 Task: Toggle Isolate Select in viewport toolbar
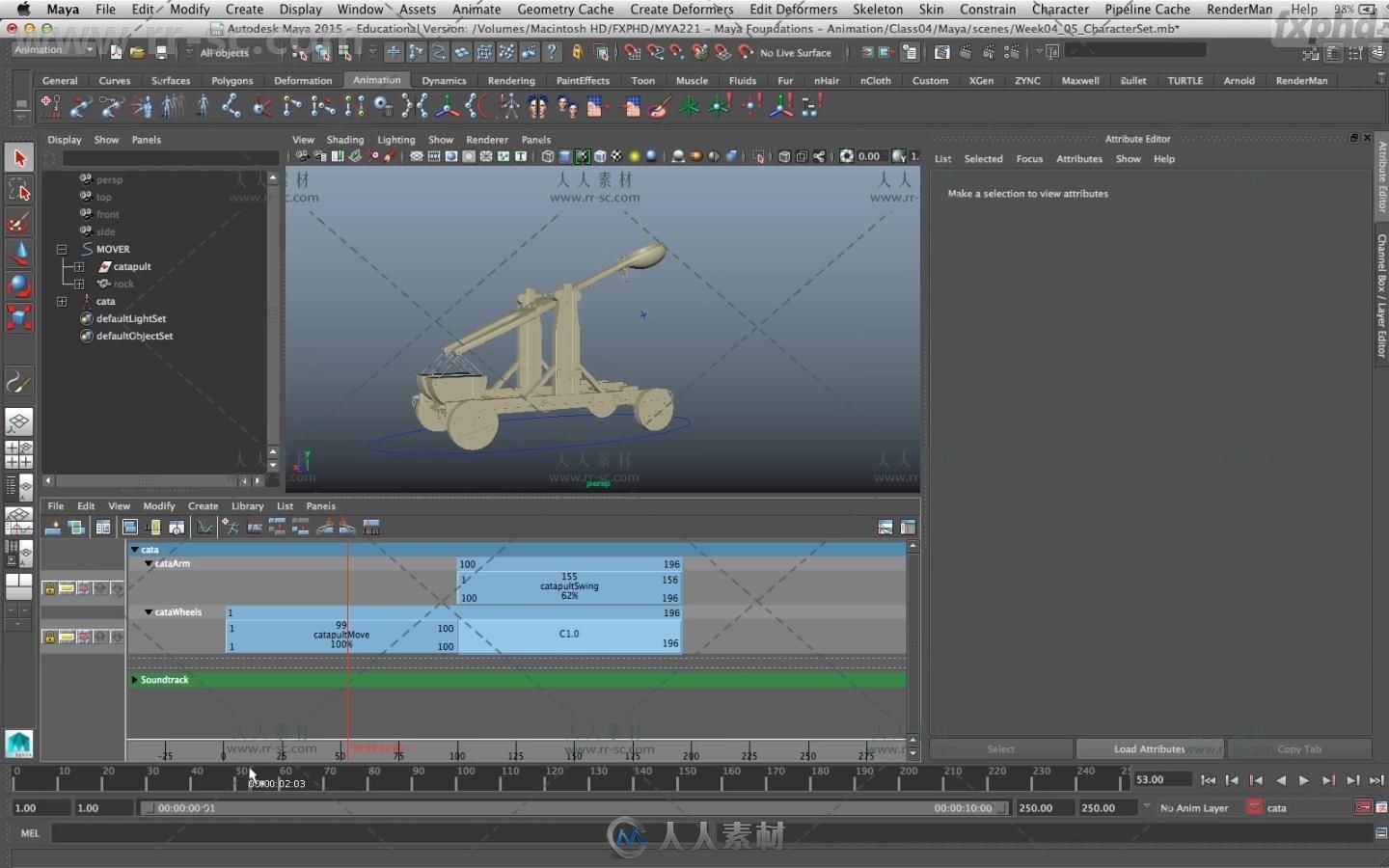(759, 156)
